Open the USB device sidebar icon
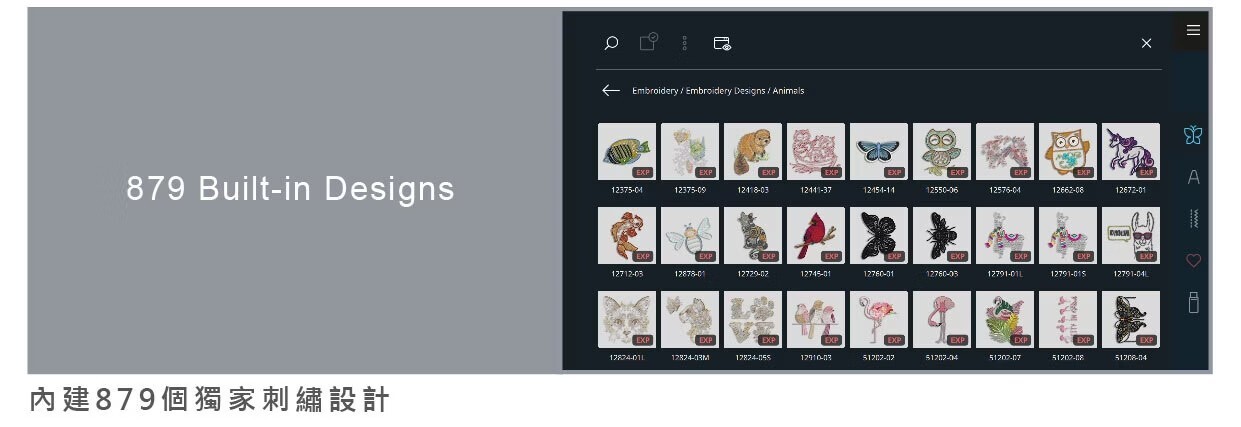This screenshot has height=427, width=1241. (1193, 302)
